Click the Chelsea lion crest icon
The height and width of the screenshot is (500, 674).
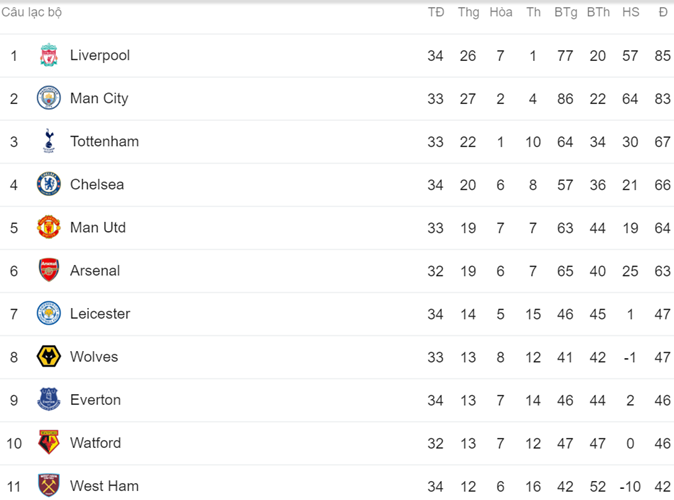pos(48,184)
